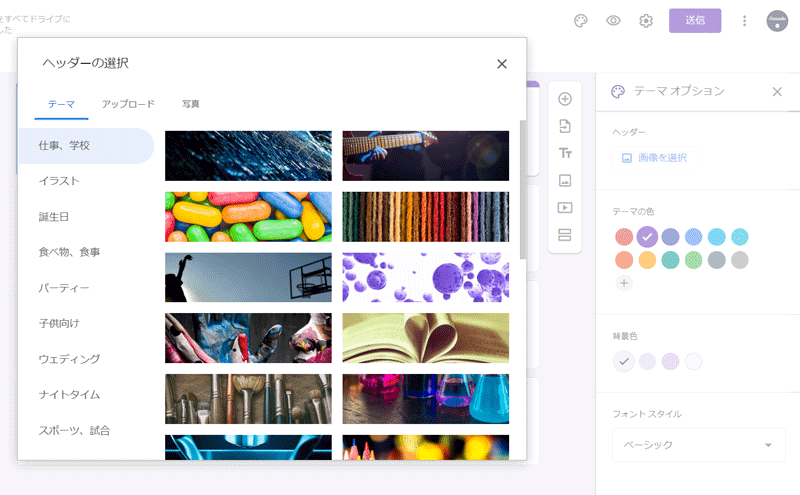
Task: Click the 画像を選択 button
Action: (655, 158)
